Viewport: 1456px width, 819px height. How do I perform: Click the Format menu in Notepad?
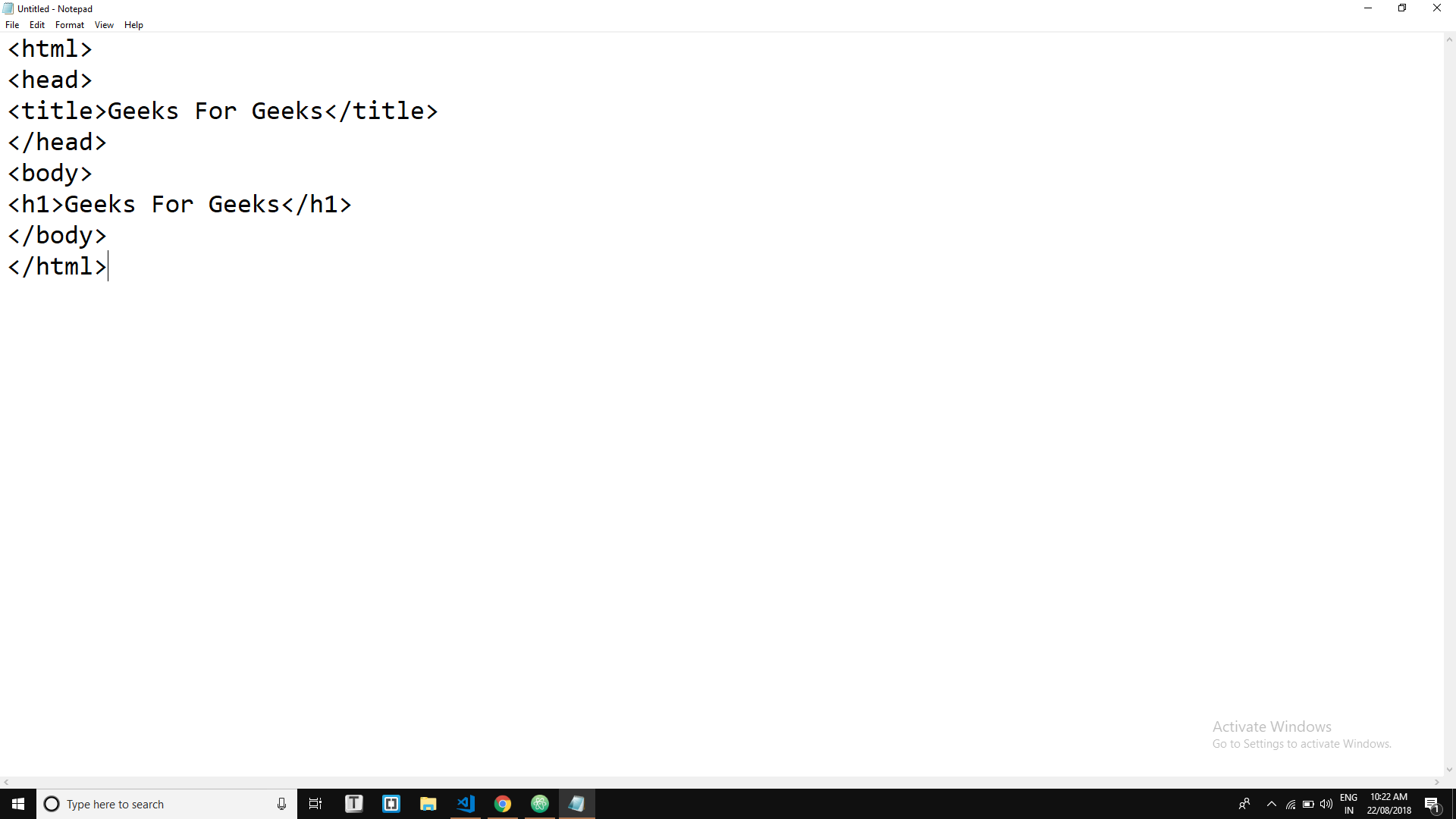[69, 24]
